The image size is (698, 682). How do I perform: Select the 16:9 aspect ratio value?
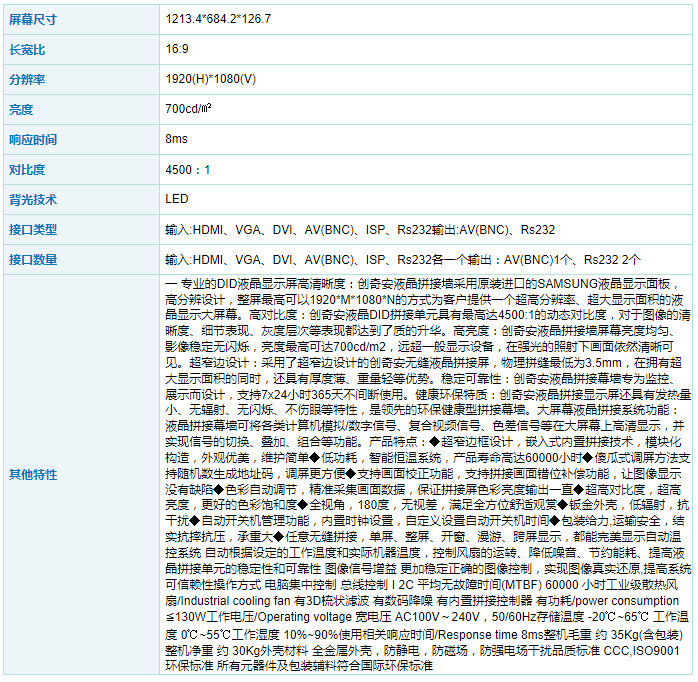click(x=176, y=49)
